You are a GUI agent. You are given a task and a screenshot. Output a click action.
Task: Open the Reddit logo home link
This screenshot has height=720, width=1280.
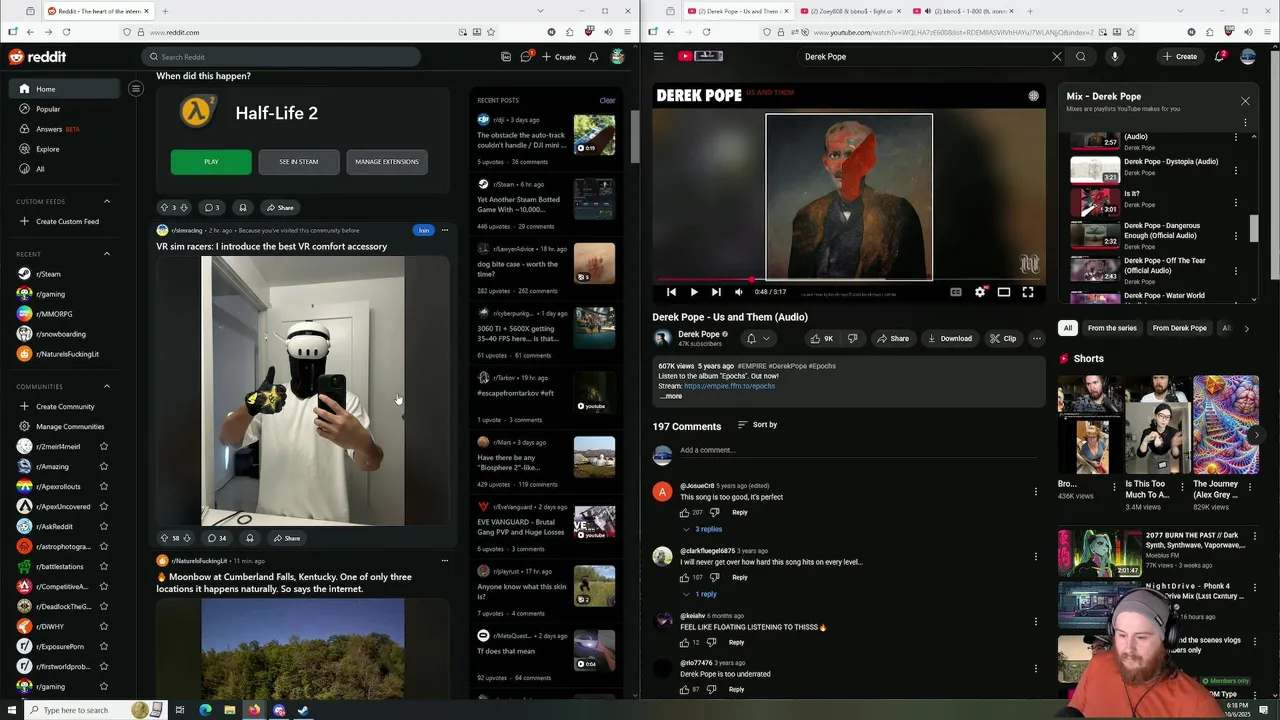[x=37, y=57]
